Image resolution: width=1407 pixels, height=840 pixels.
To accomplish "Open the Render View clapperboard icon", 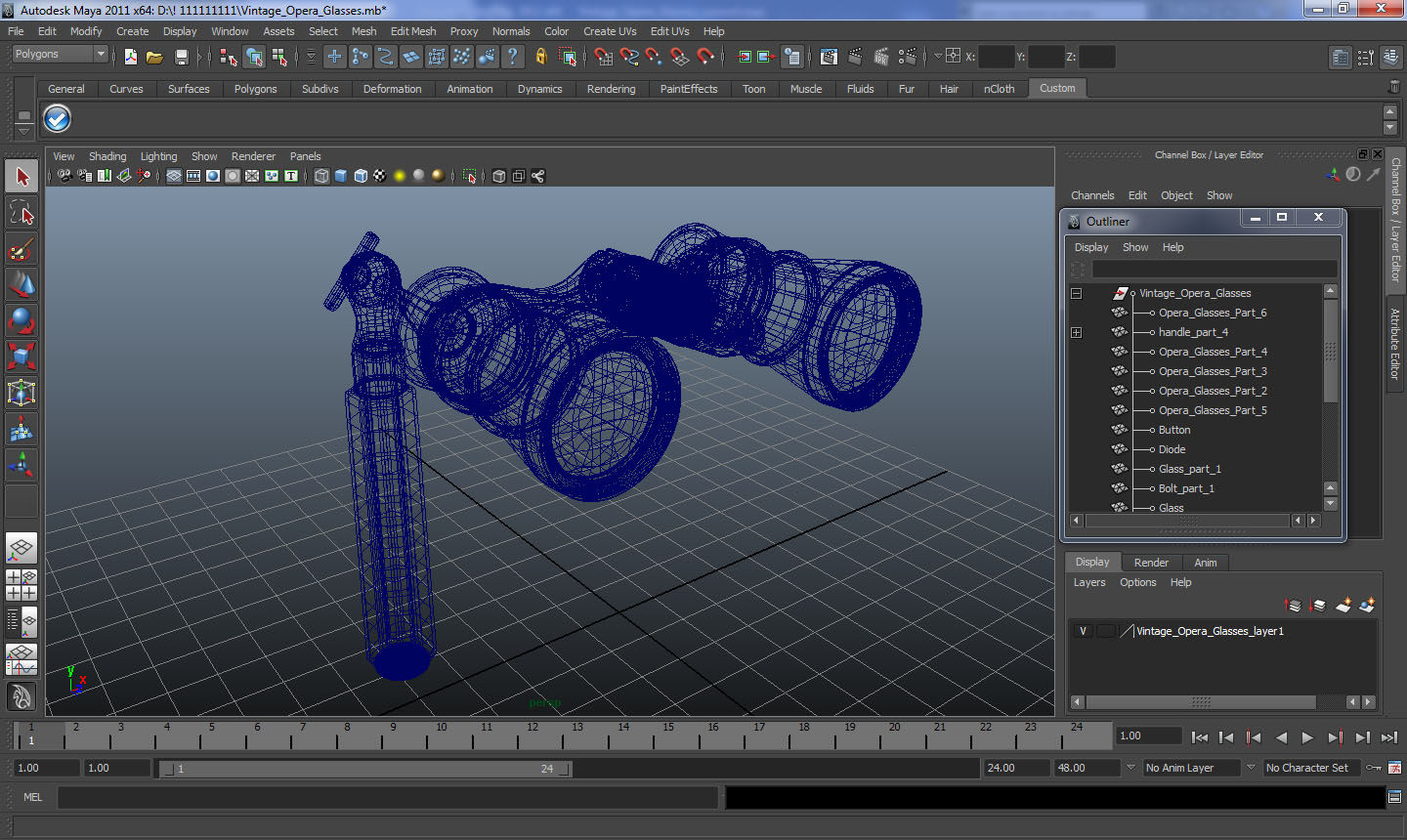I will (829, 57).
